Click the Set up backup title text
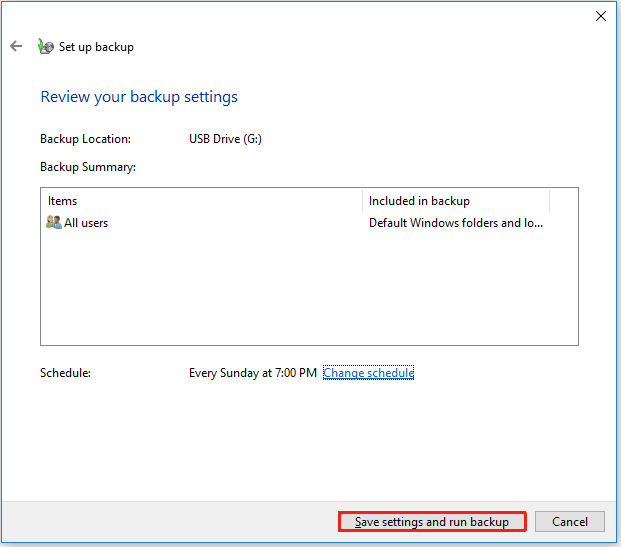The height and width of the screenshot is (547, 621). [96, 47]
